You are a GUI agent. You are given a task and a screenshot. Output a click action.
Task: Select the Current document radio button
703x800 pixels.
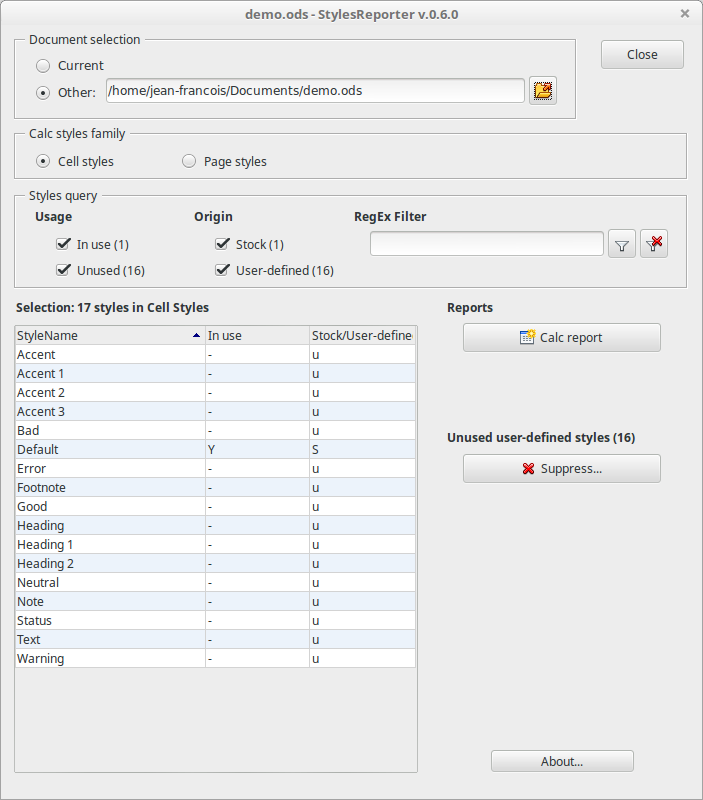click(x=43, y=66)
